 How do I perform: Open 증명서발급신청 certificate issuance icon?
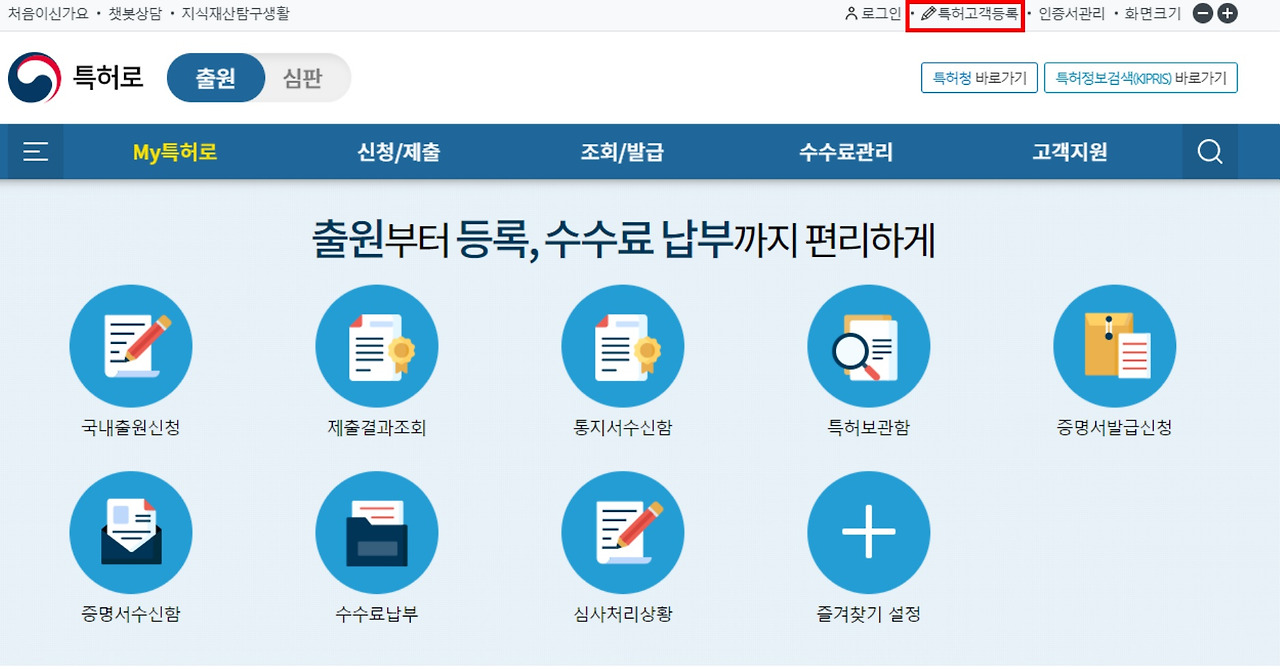point(1115,346)
